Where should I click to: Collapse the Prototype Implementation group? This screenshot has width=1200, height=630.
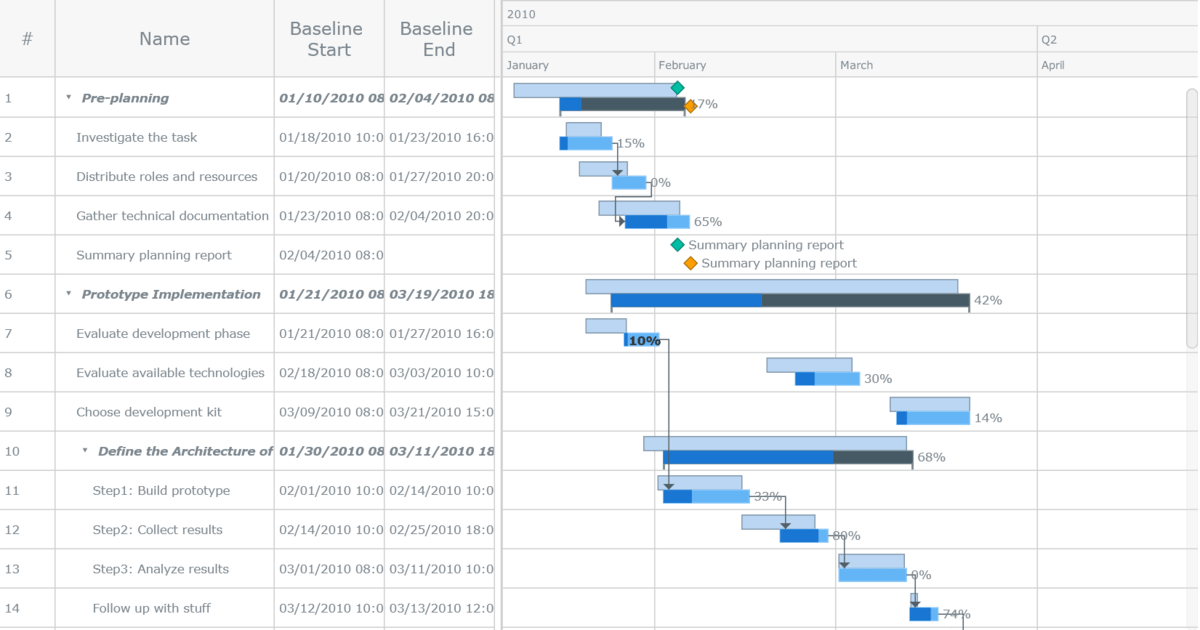[68, 294]
